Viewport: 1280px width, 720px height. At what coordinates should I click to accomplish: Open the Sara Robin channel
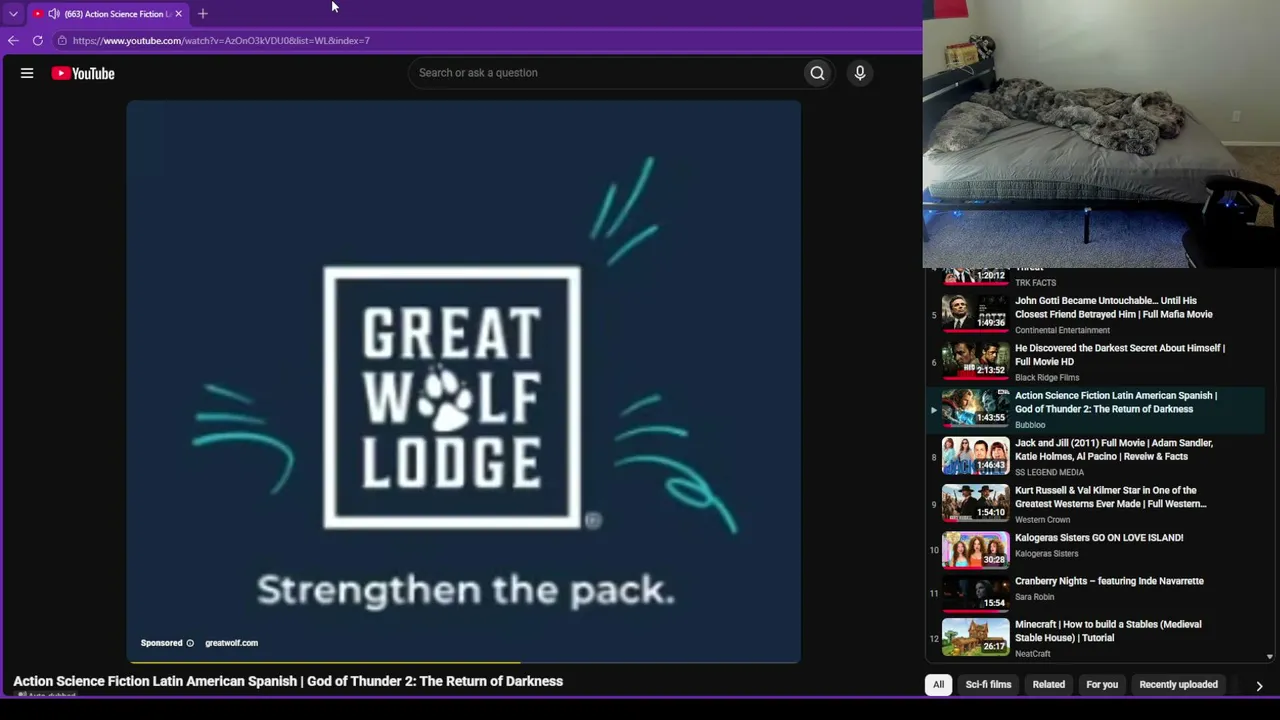(x=1035, y=597)
